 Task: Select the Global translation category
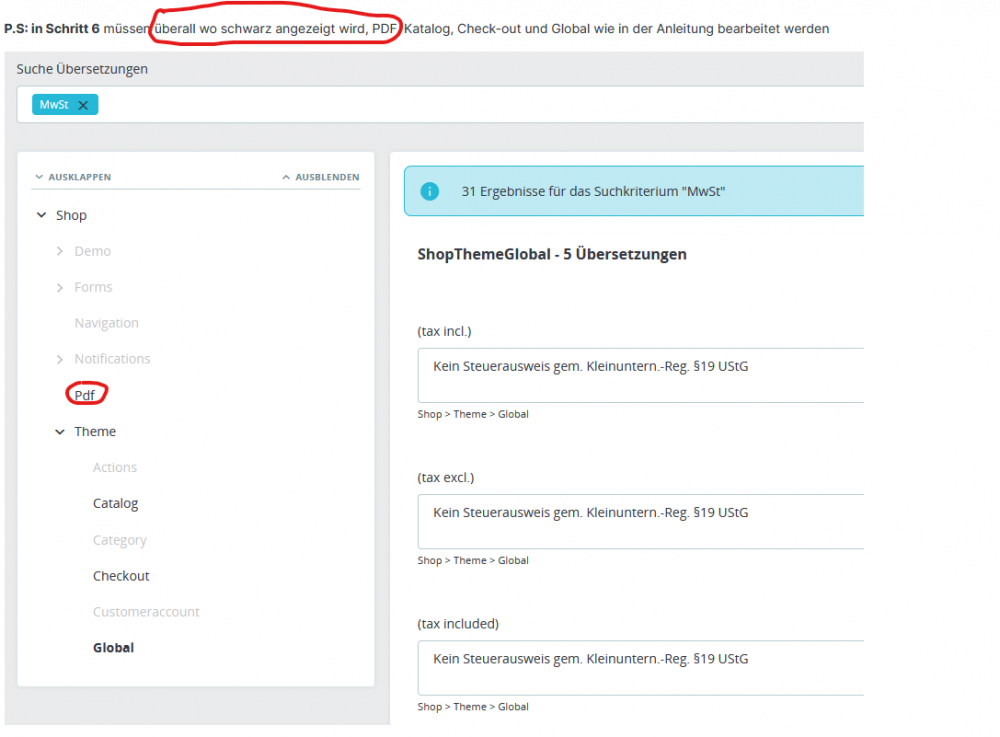[x=113, y=647]
